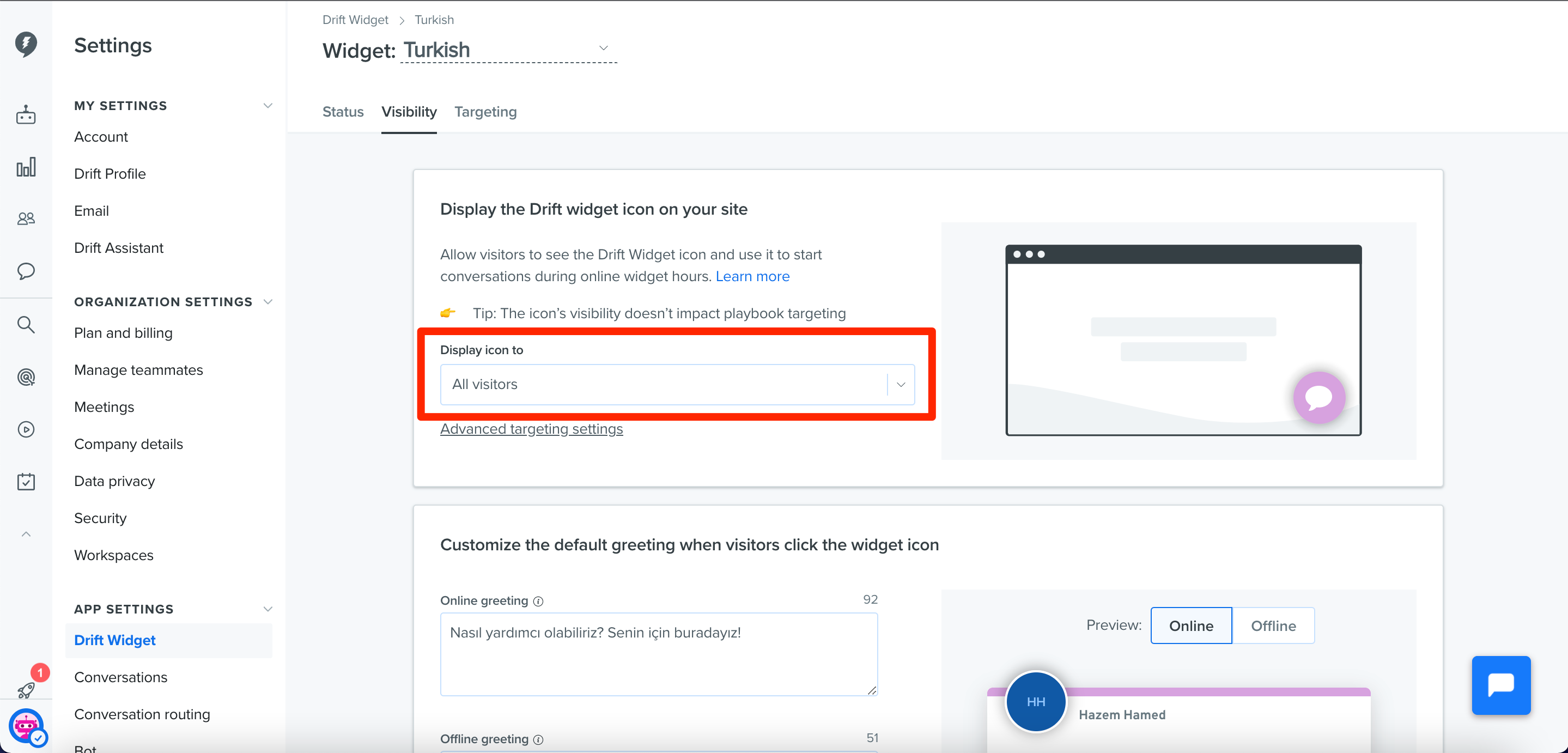Click the purple chat bubble in preview illustration
Screen dimensions: 1568x753
pos(1319,398)
